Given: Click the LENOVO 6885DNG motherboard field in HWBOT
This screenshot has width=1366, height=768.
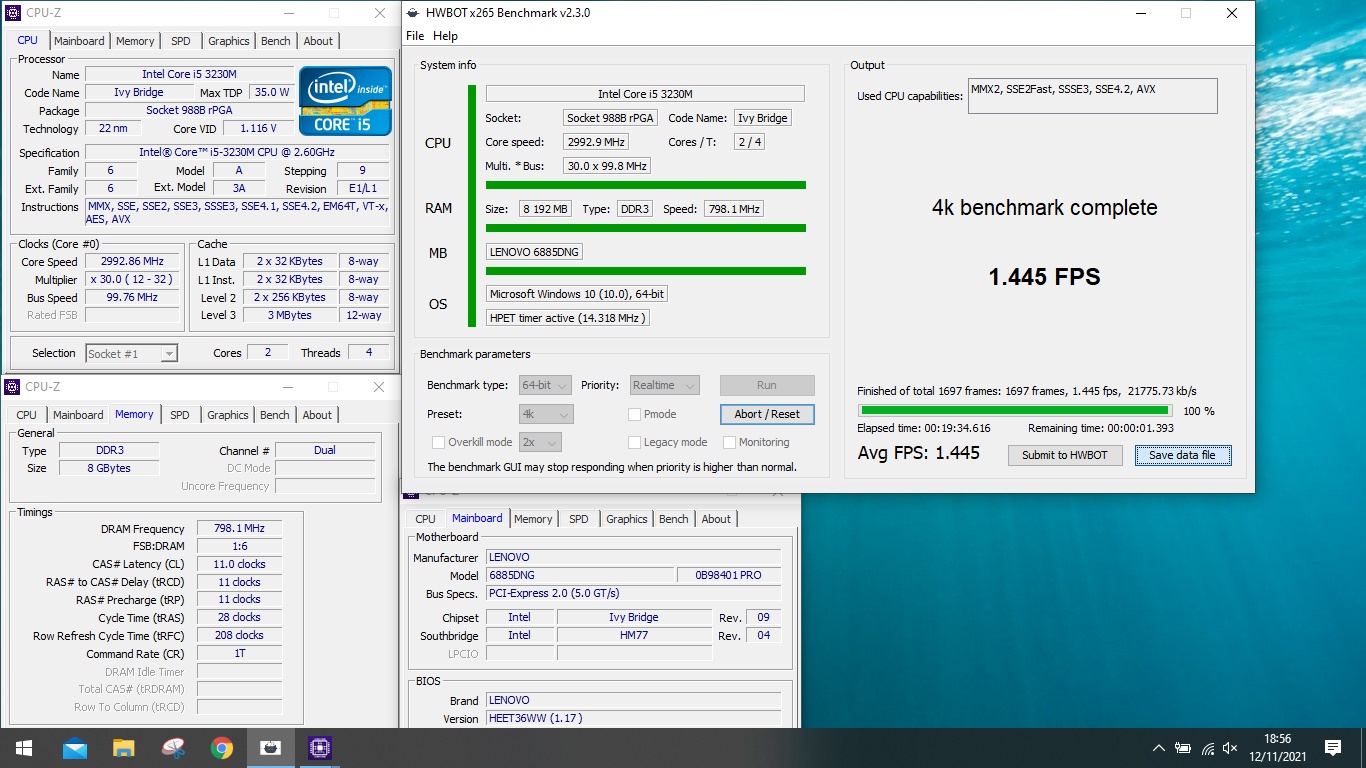Looking at the screenshot, I should point(534,252).
